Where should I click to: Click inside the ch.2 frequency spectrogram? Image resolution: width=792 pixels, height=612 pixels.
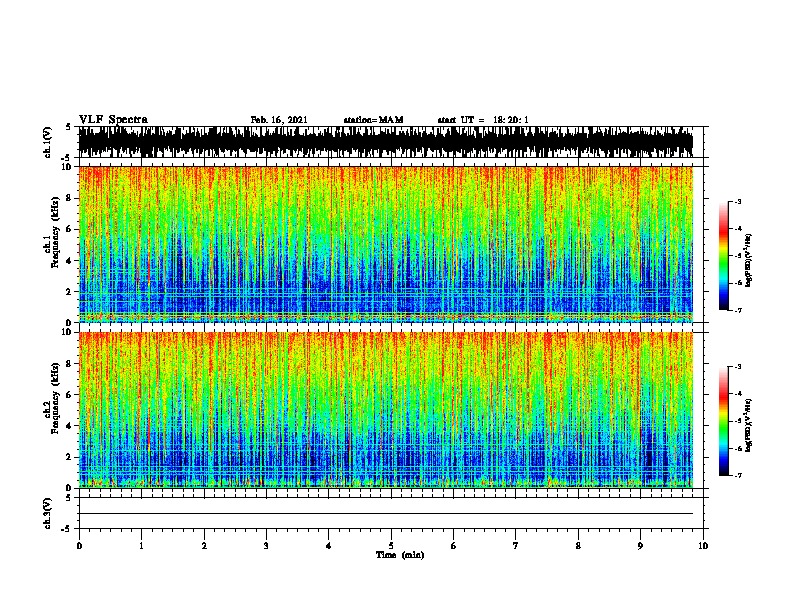386,410
